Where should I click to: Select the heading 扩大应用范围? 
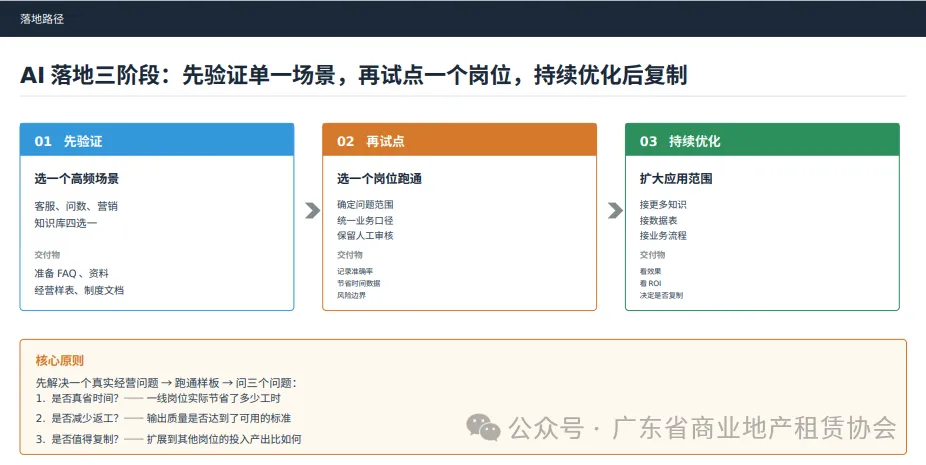[676, 179]
